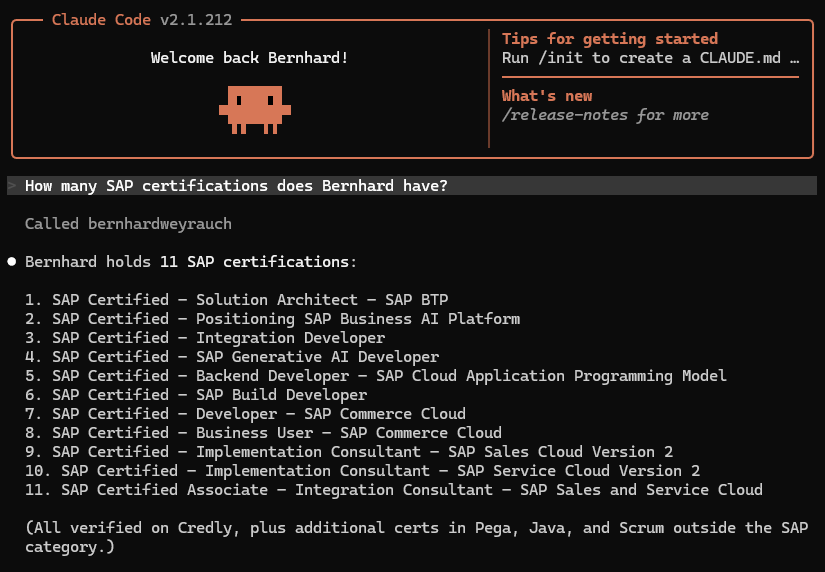Image resolution: width=825 pixels, height=572 pixels.
Task: Click the "What's new" heading
Action: [547, 96]
